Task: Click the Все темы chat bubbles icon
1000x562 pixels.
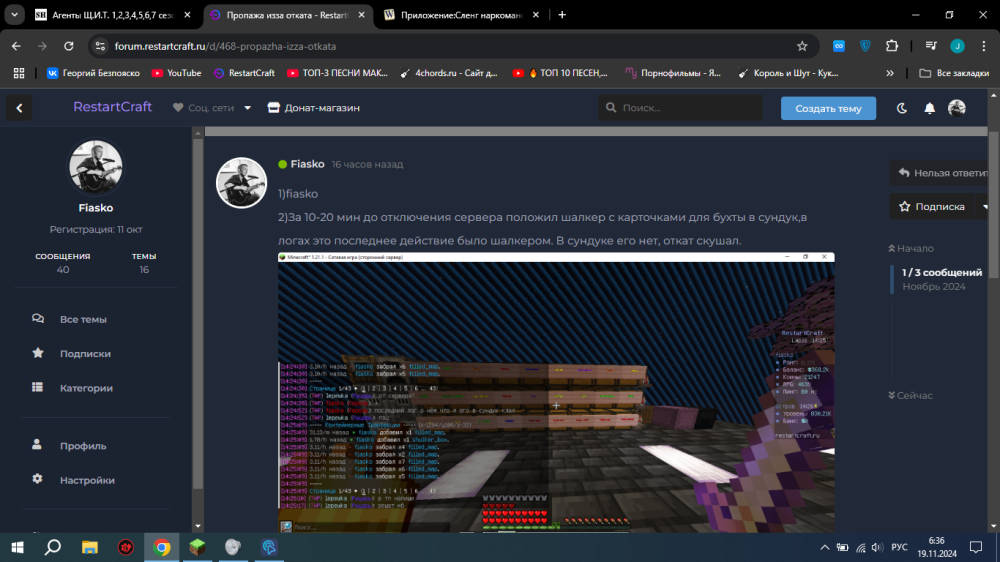Action: pyautogui.click(x=38, y=318)
